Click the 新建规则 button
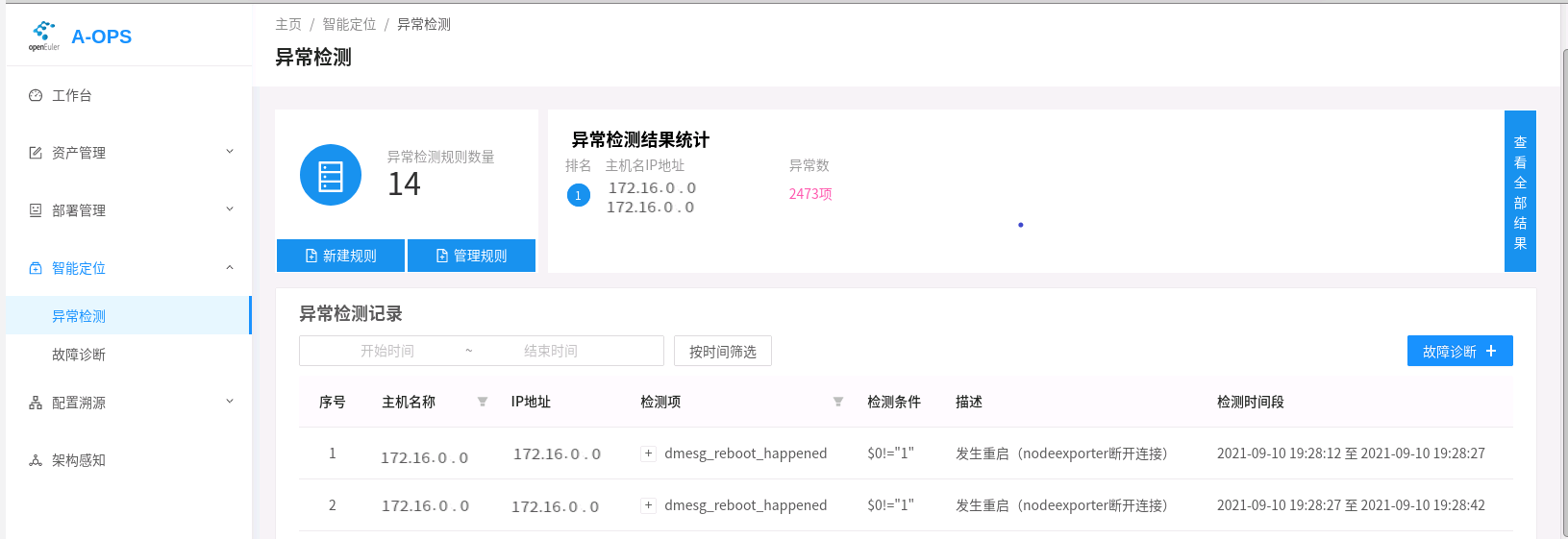 click(341, 256)
